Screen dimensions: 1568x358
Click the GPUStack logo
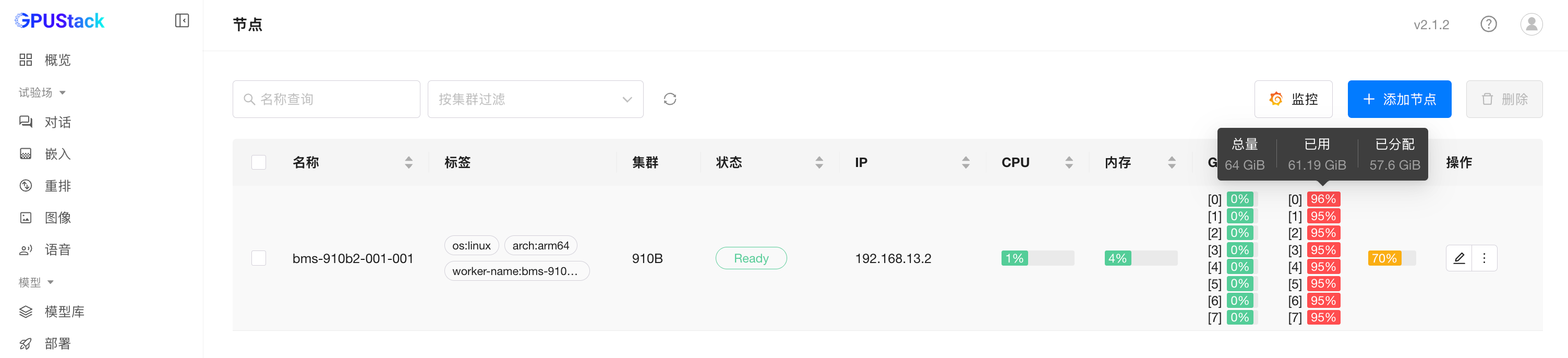click(59, 21)
